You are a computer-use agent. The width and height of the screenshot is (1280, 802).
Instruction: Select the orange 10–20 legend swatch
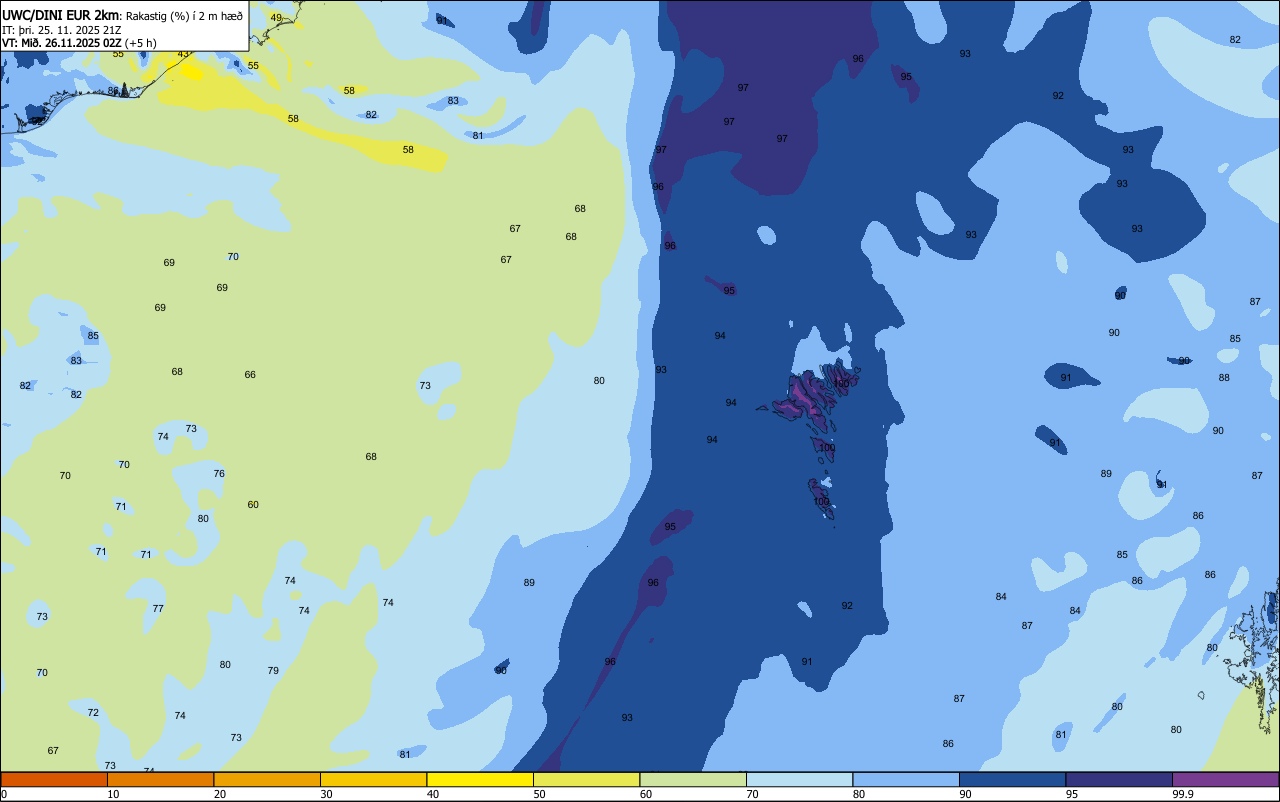[x=160, y=779]
